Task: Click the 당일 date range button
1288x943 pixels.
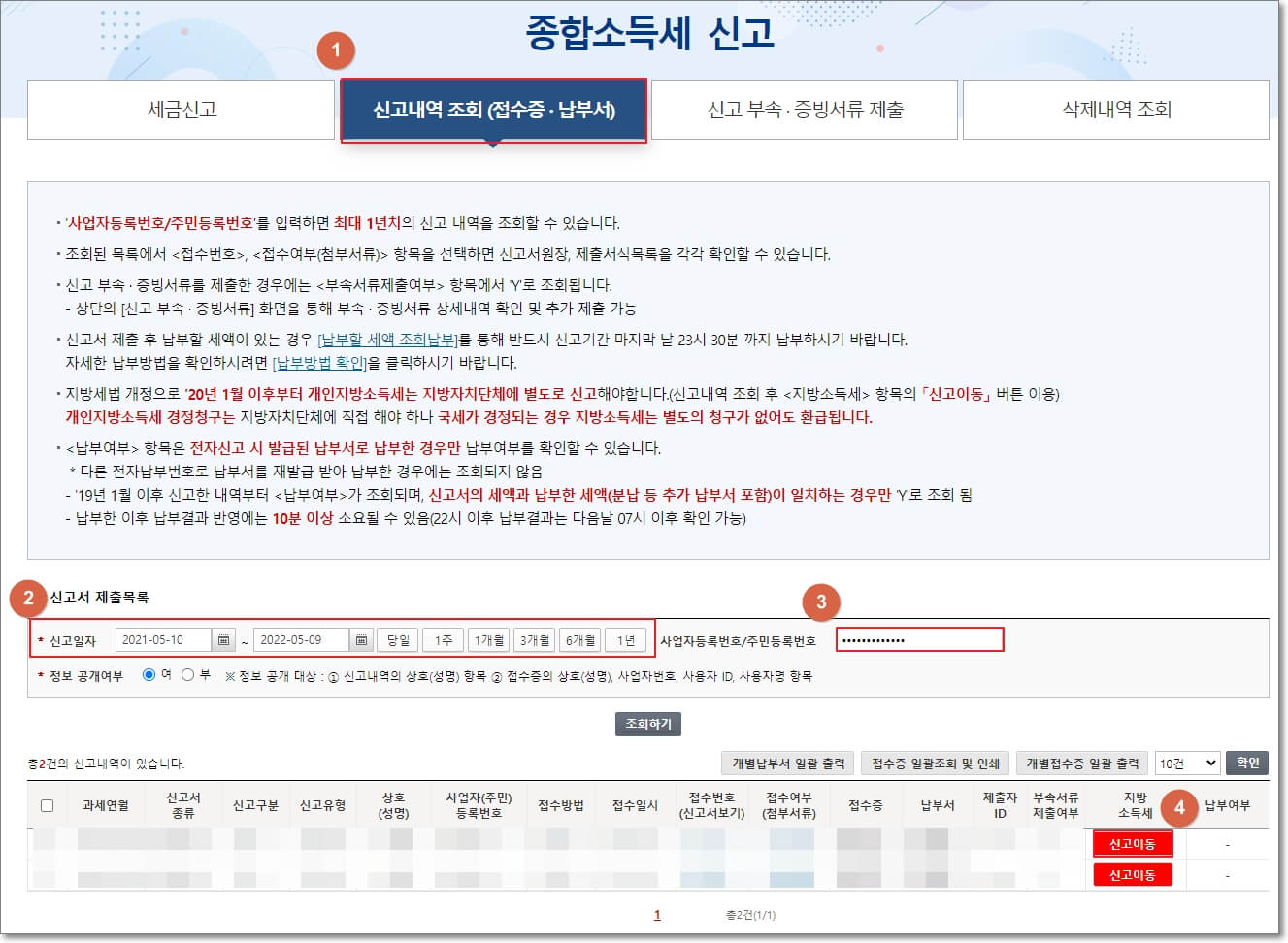Action: [398, 640]
